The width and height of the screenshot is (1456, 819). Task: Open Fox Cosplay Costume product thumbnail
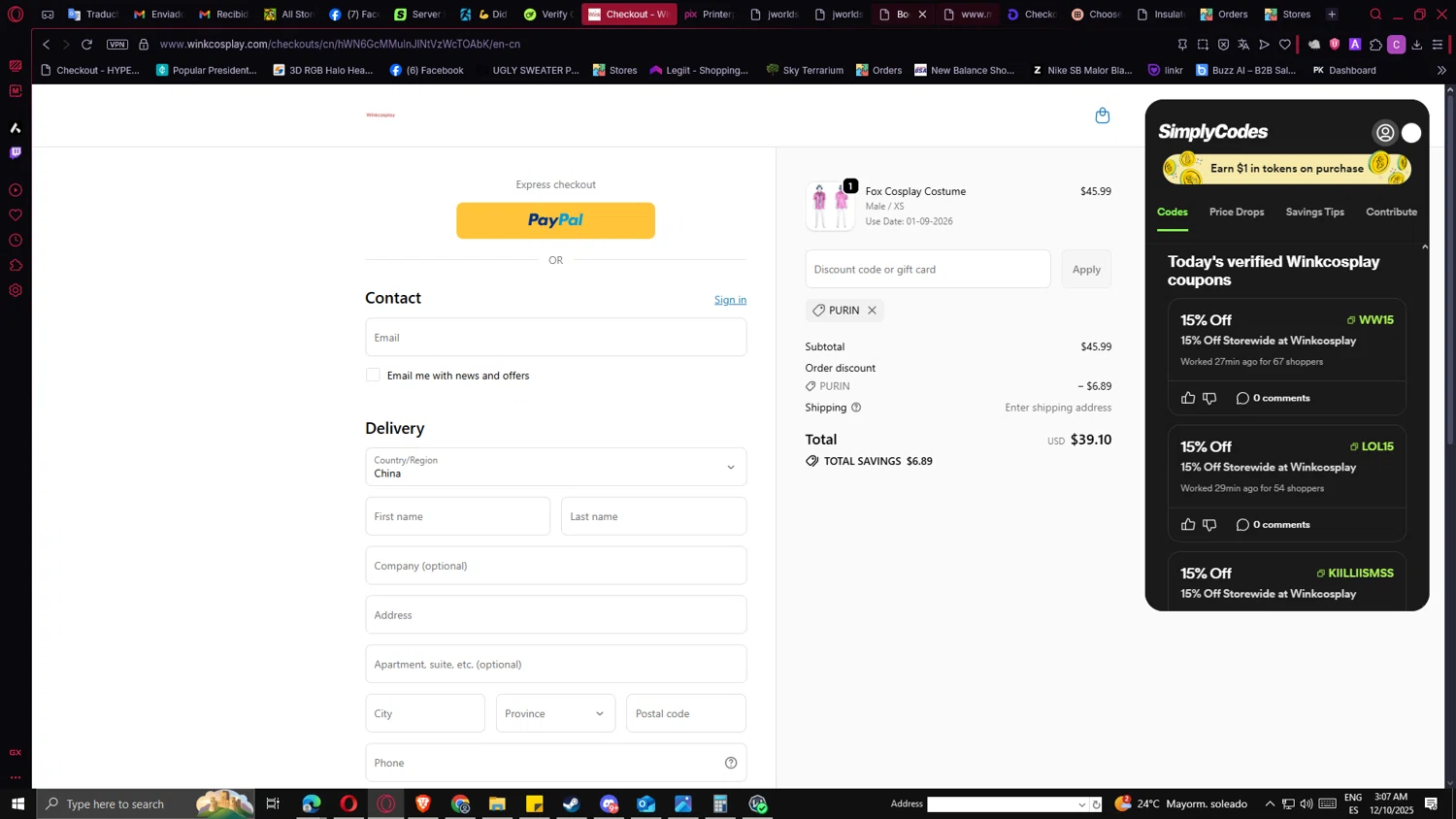point(830,206)
